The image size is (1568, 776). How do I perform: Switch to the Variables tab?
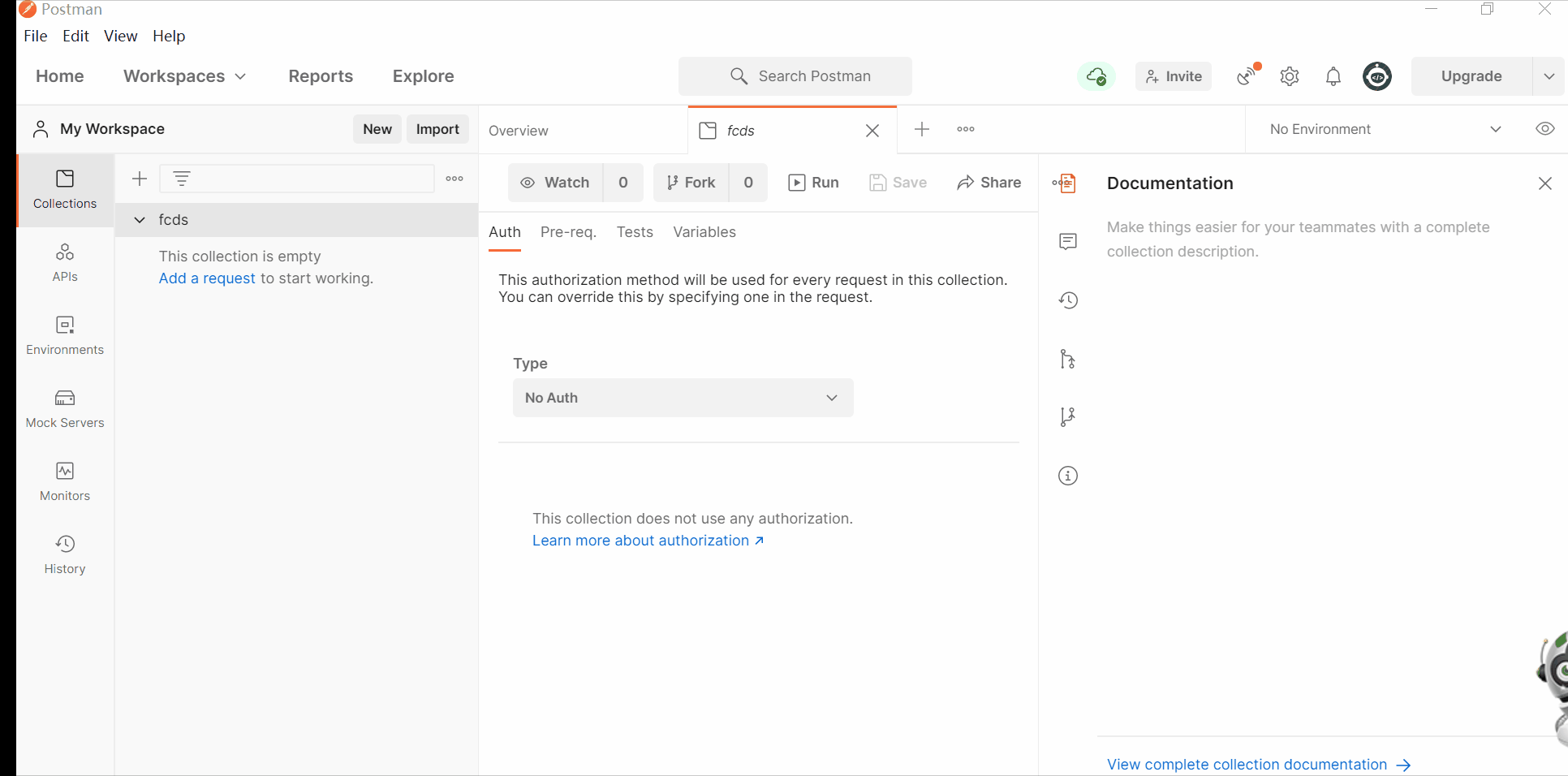click(704, 232)
